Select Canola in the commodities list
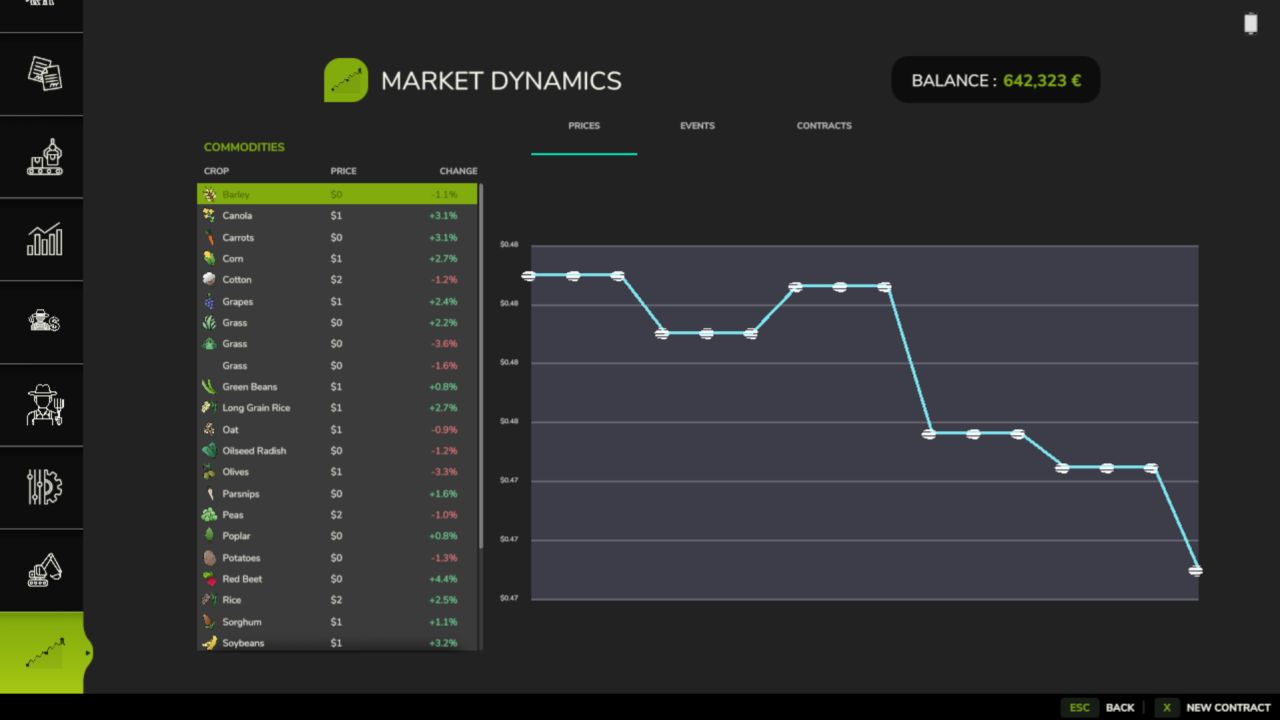 [x=337, y=216]
